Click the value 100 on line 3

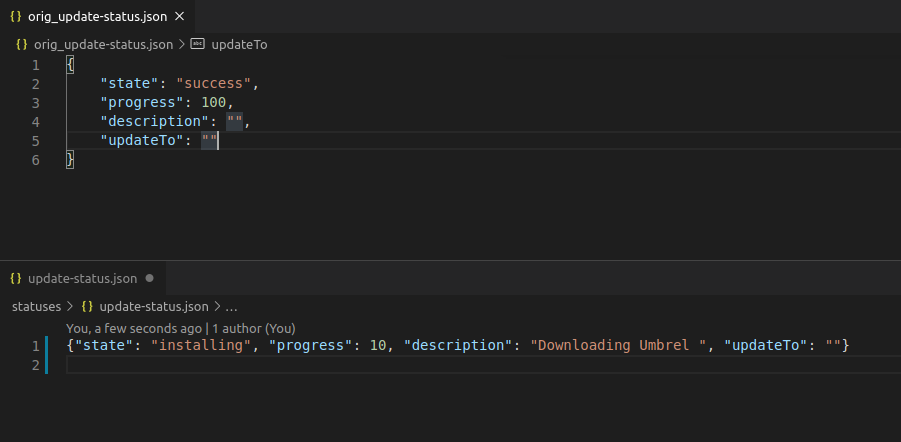pyautogui.click(x=214, y=102)
